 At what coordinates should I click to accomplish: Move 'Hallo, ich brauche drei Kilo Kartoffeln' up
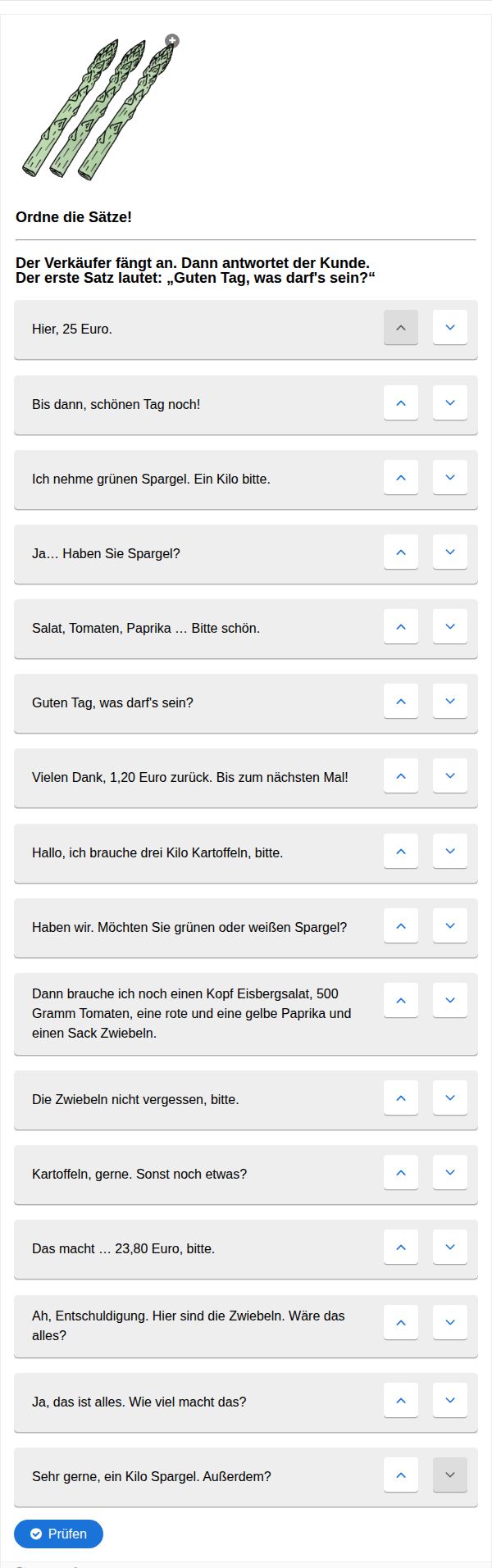point(401,851)
